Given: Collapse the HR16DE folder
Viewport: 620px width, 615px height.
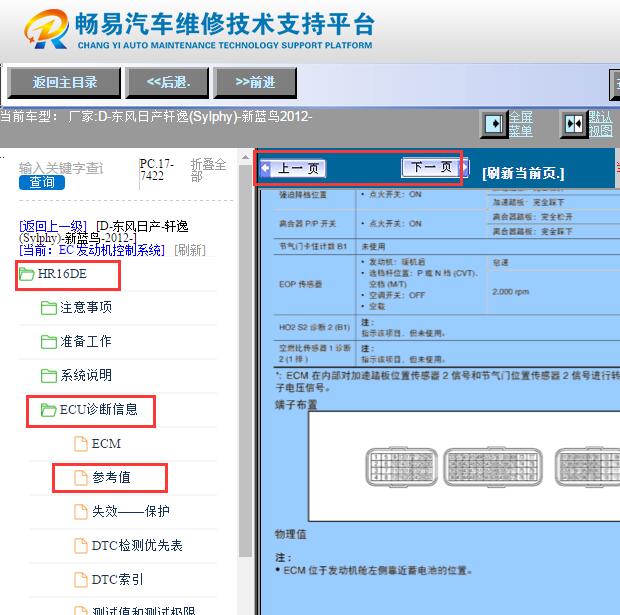Looking at the screenshot, I should 62,274.
